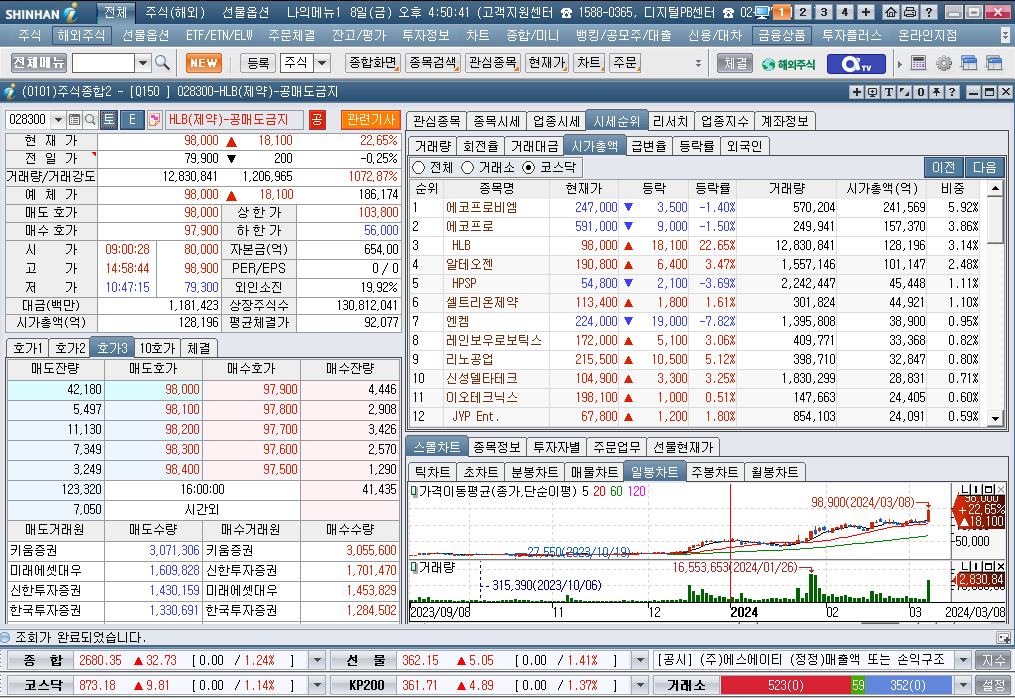Click the stock list icon next to code 028300
This screenshot has height=699, width=1015.
[x=74, y=120]
